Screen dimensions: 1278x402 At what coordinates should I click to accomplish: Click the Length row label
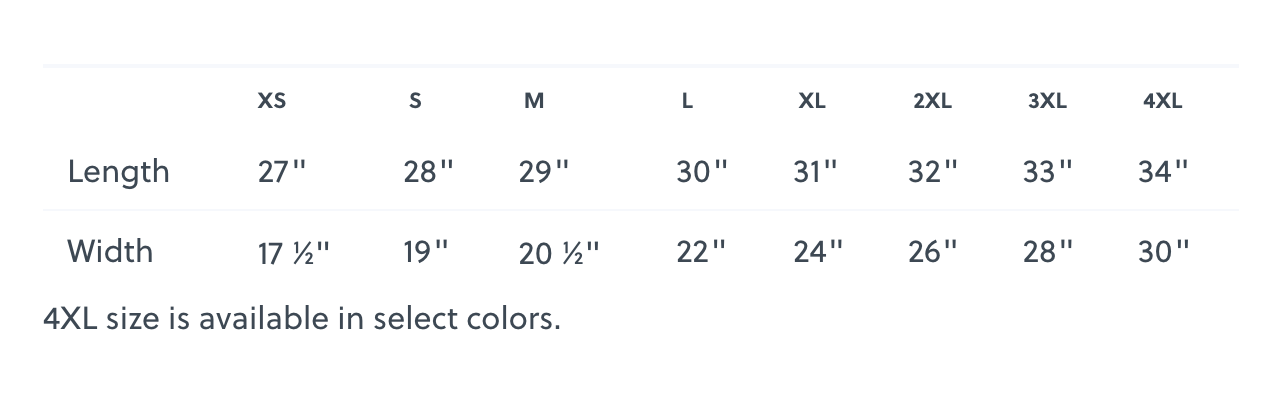coord(118,172)
